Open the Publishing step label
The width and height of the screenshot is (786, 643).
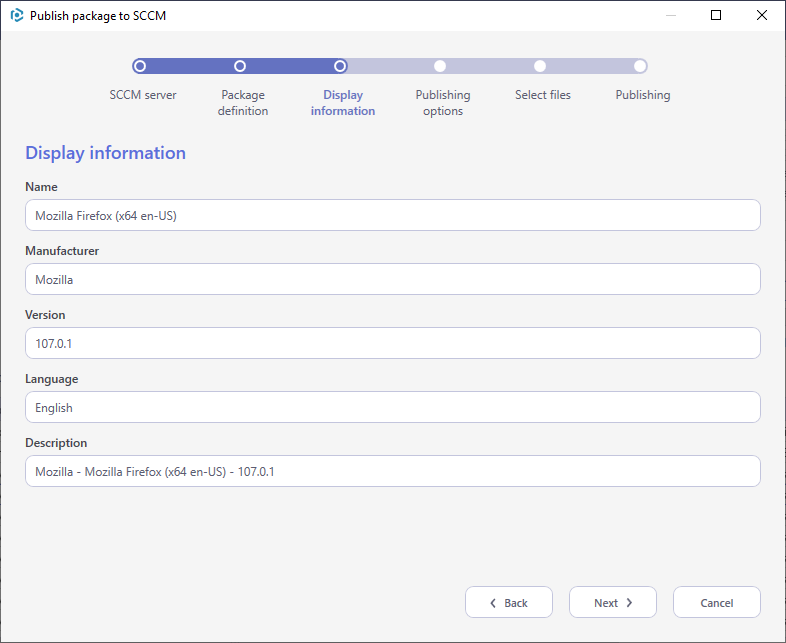(x=643, y=95)
